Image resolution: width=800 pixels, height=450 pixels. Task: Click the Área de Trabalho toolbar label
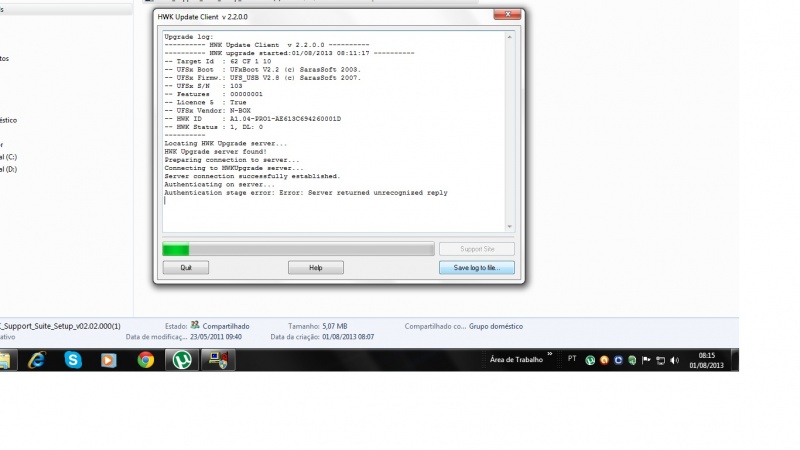tap(516, 360)
